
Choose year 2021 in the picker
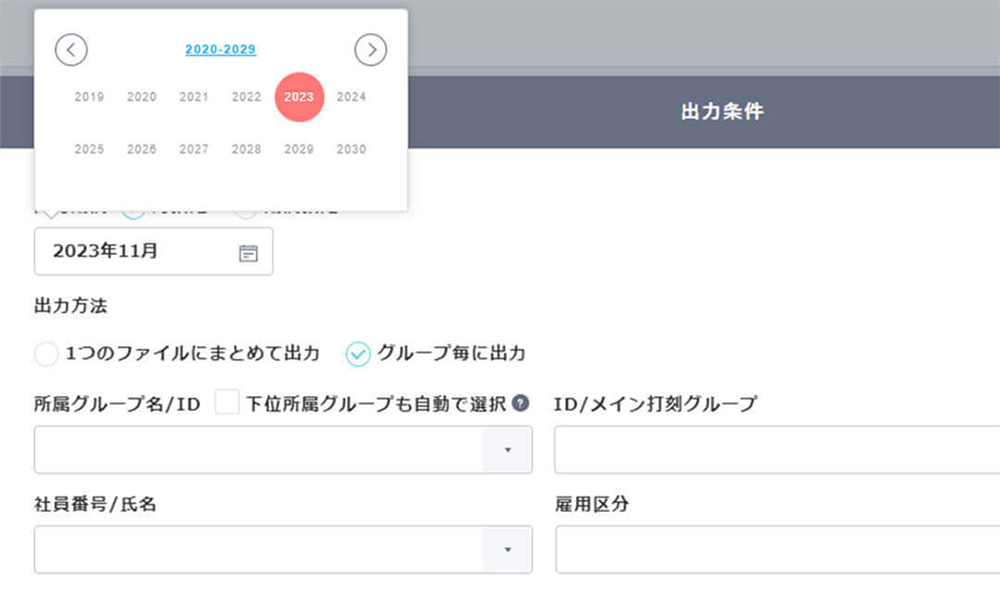pos(194,97)
